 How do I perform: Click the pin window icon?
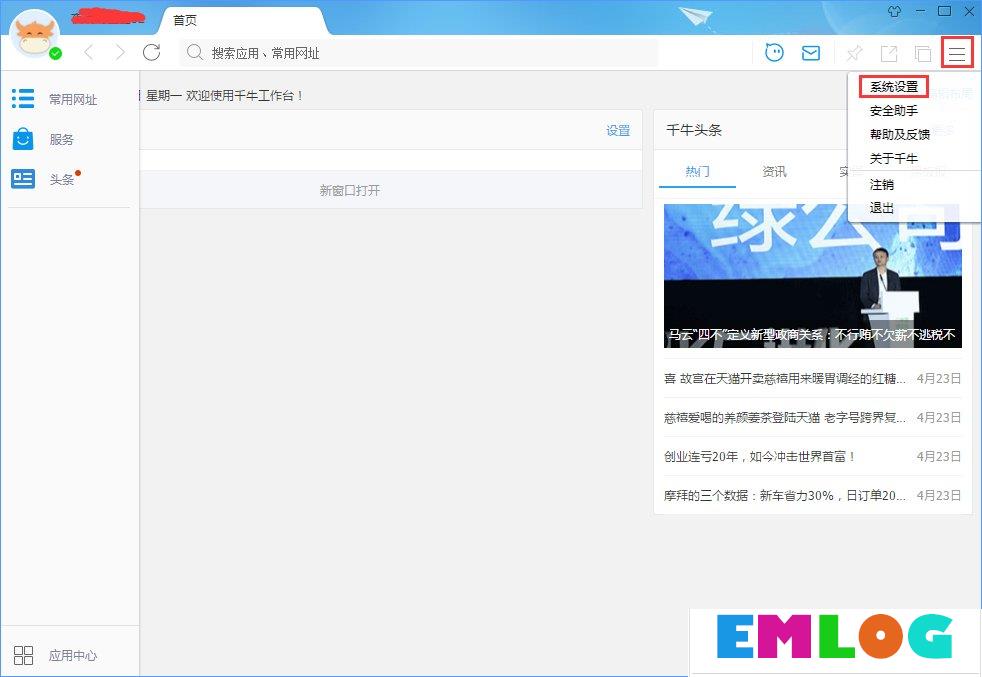click(854, 53)
